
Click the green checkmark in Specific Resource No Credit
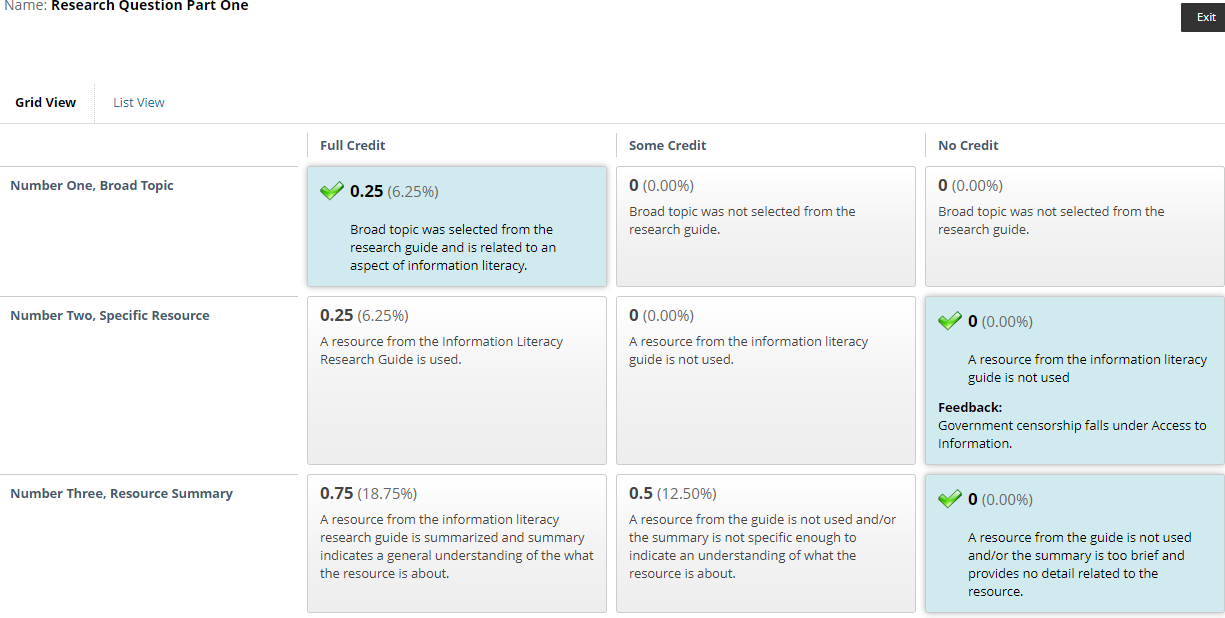point(950,320)
